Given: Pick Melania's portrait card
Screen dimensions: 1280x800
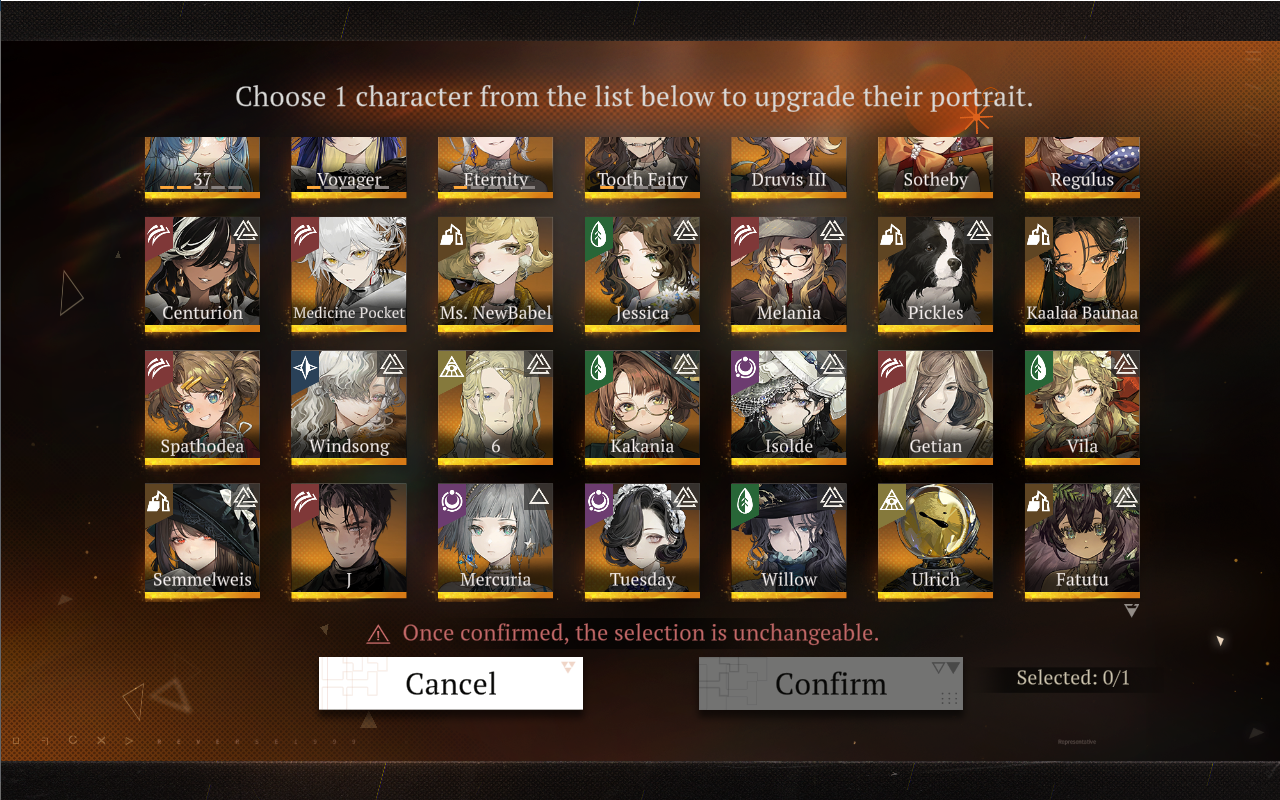Looking at the screenshot, I should point(789,274).
